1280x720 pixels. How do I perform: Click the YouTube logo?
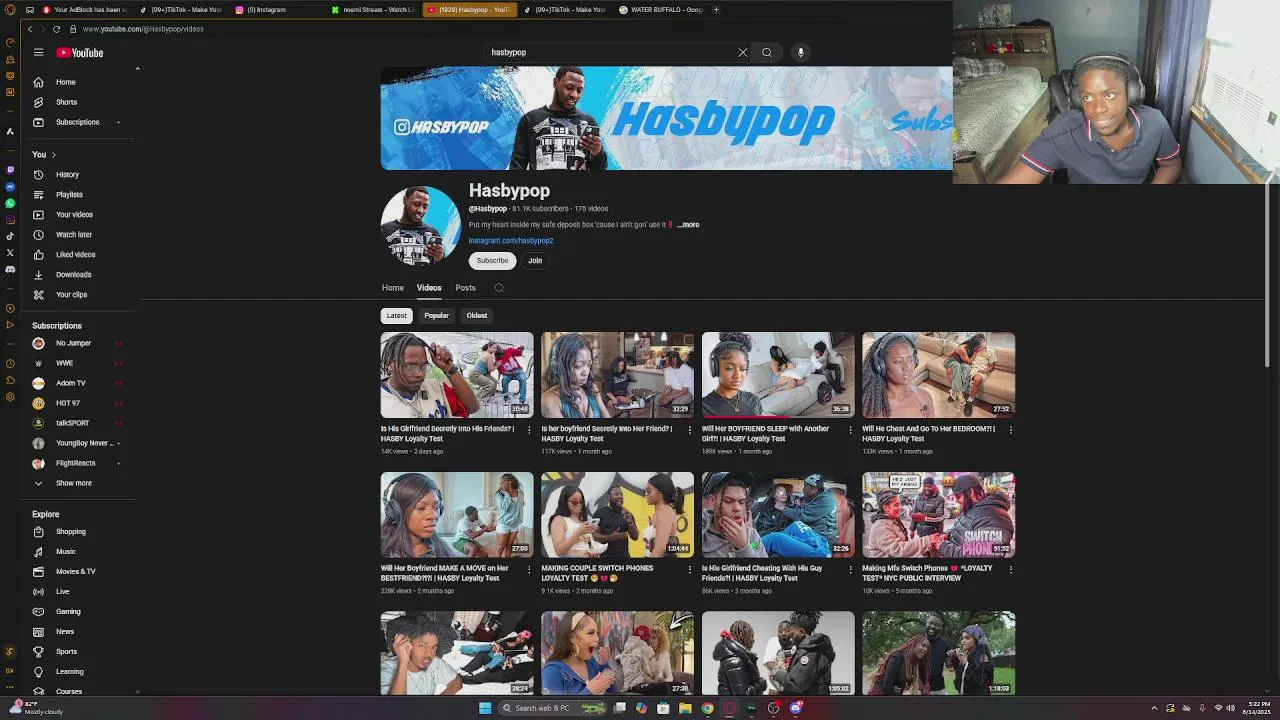[80, 52]
